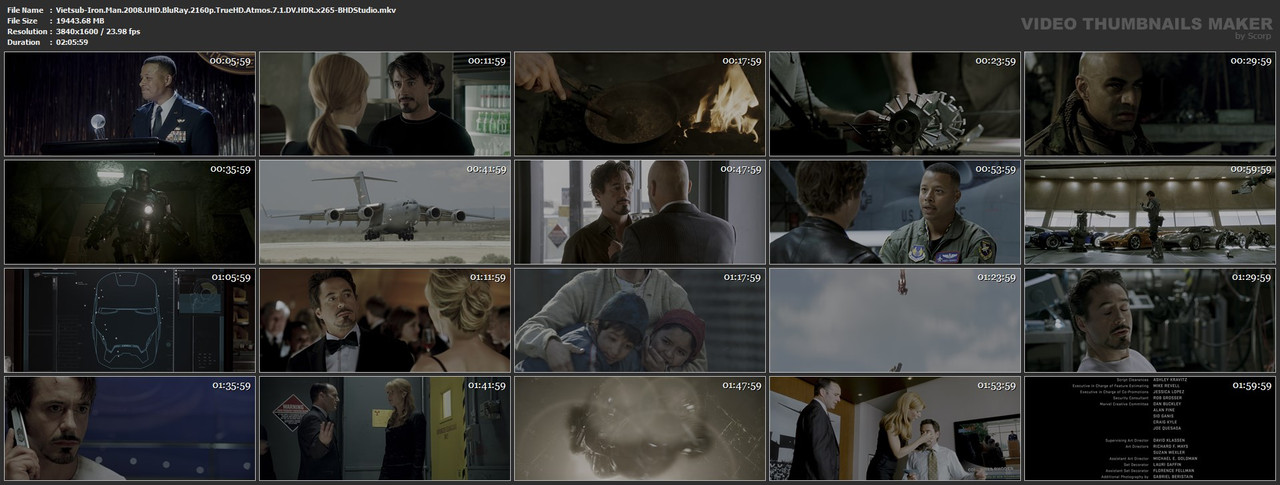Pick the sepia thumbnail at 01:47:59
Viewport: 1280px width, 485px height.
pos(640,428)
